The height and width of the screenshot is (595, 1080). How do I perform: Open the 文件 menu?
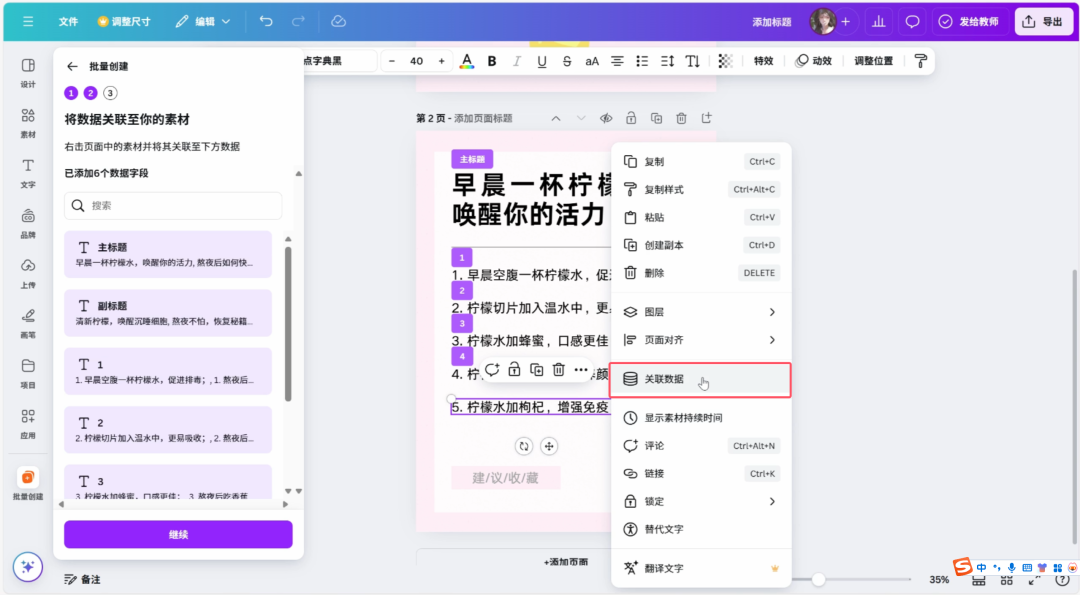coord(68,21)
